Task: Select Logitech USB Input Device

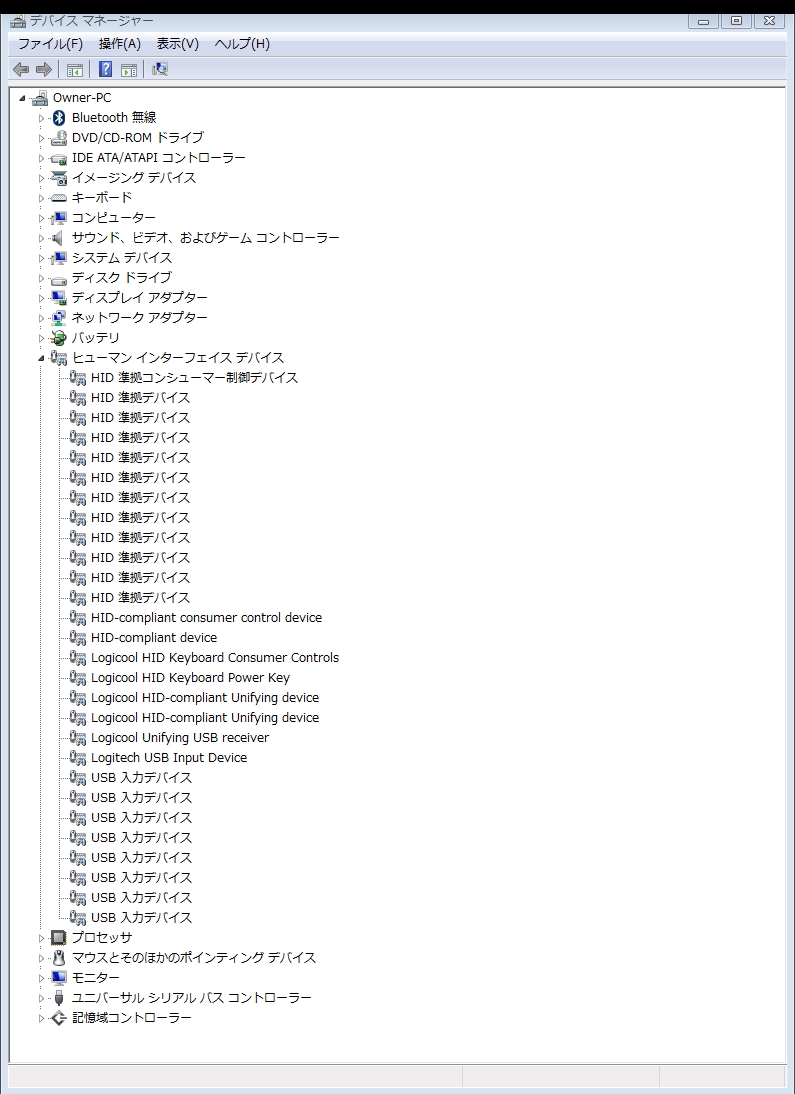Action: pos(169,758)
